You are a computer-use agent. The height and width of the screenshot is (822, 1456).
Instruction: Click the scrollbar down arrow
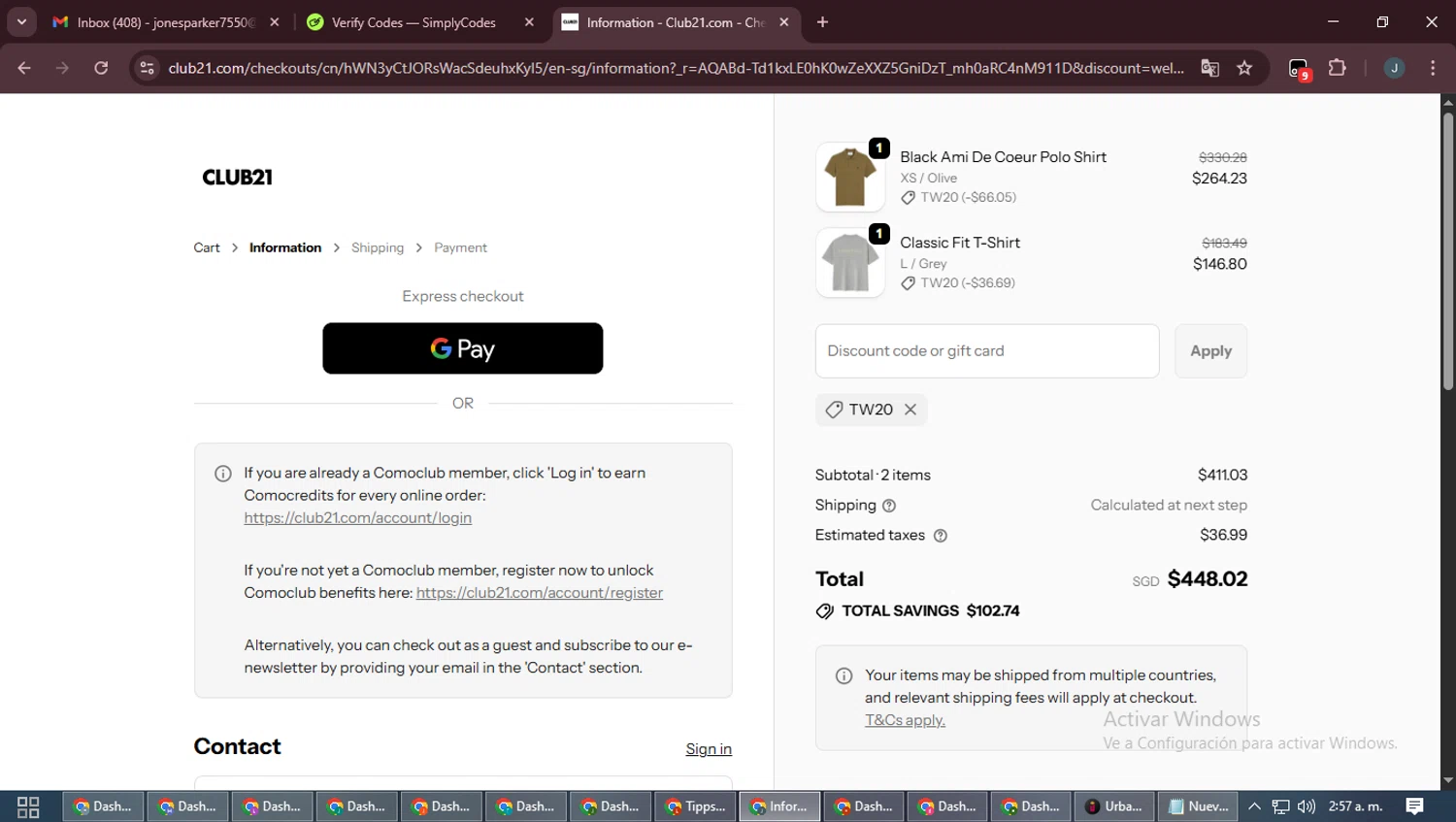pos(1448,780)
